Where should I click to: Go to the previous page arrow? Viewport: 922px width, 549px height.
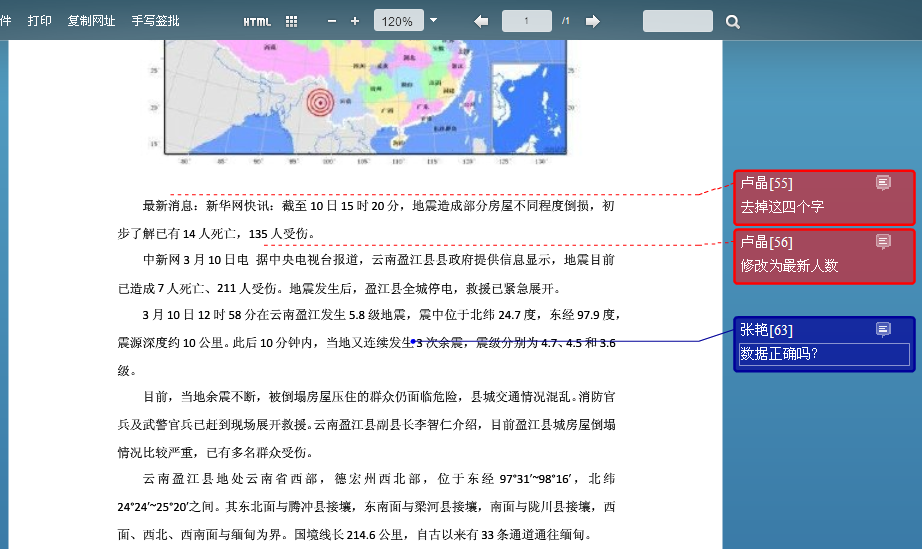(x=481, y=21)
